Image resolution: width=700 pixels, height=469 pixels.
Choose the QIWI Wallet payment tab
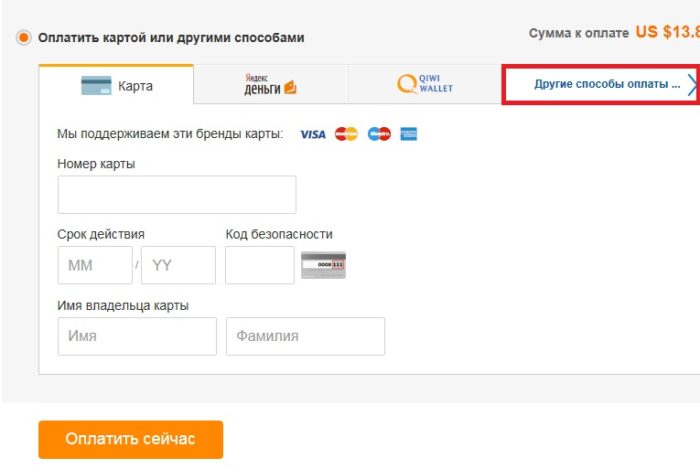pos(425,85)
